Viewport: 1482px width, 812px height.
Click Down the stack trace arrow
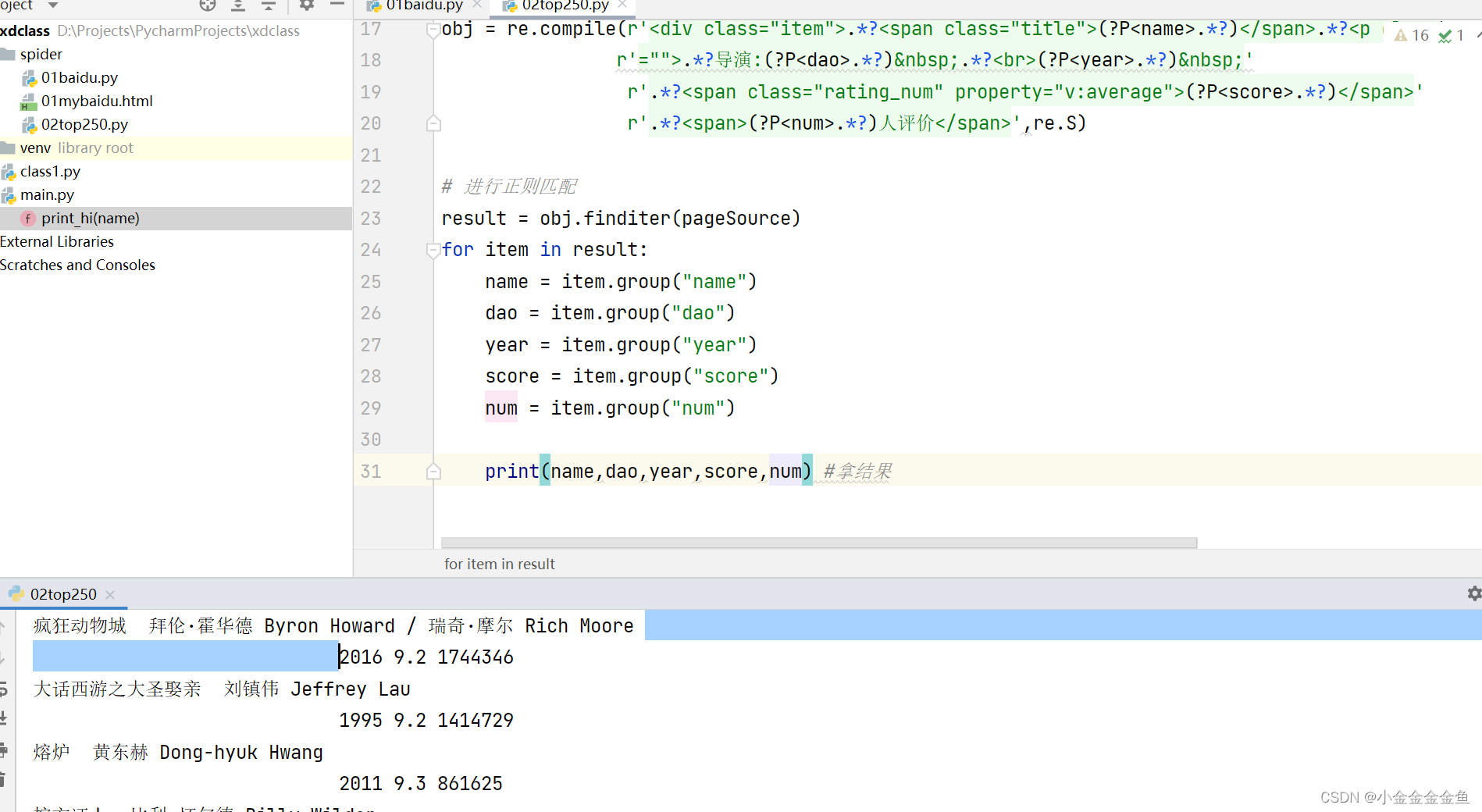(3, 657)
